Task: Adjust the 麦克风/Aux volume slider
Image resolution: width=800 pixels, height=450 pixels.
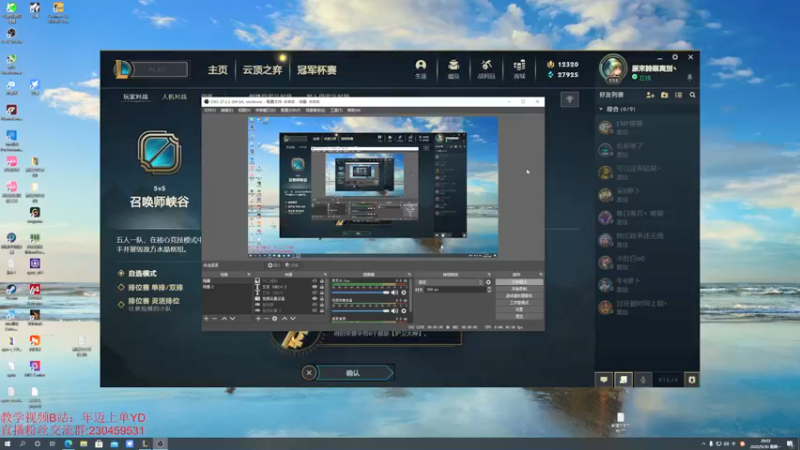Action: tap(360, 292)
